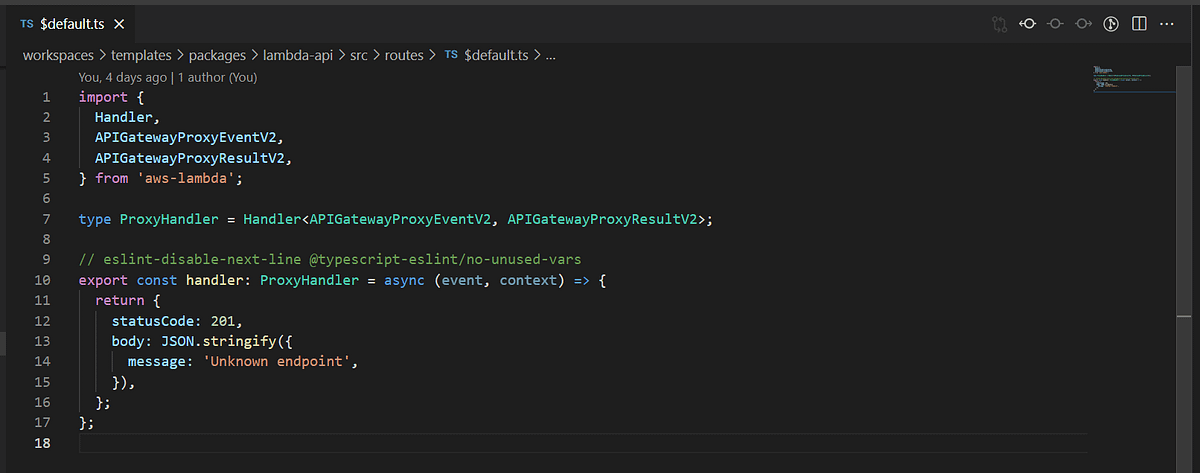This screenshot has height=473, width=1200.
Task: Click the $default.ts breadcrumb item
Action: [x=484, y=56]
